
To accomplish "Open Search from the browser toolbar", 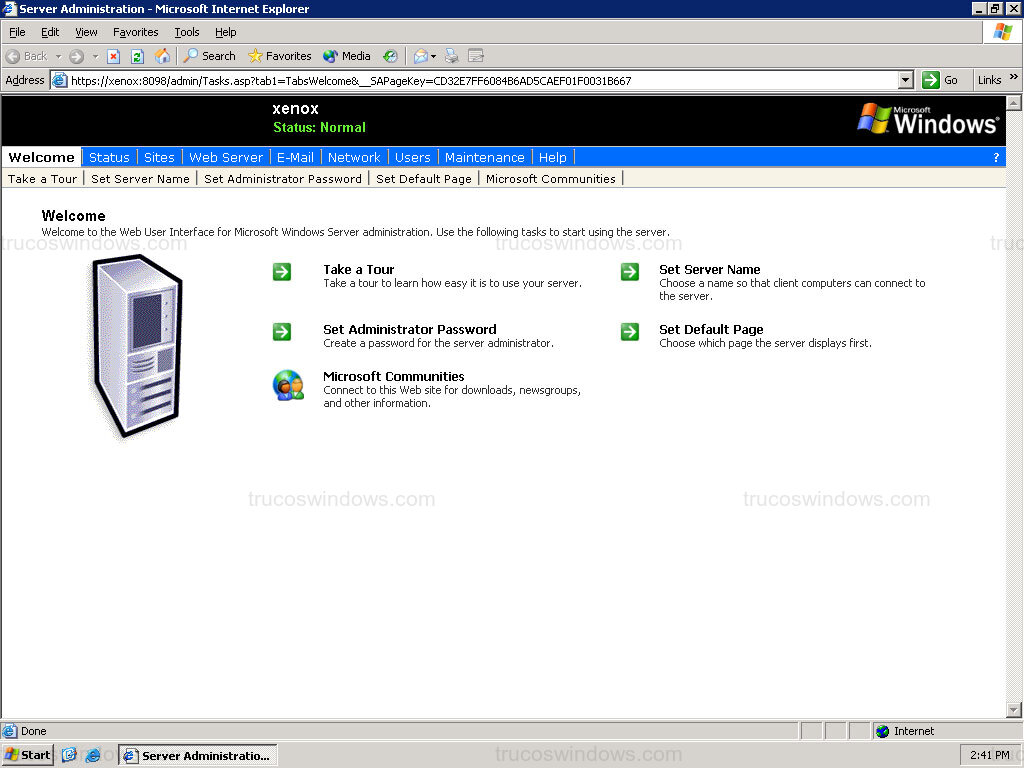I will 207,55.
